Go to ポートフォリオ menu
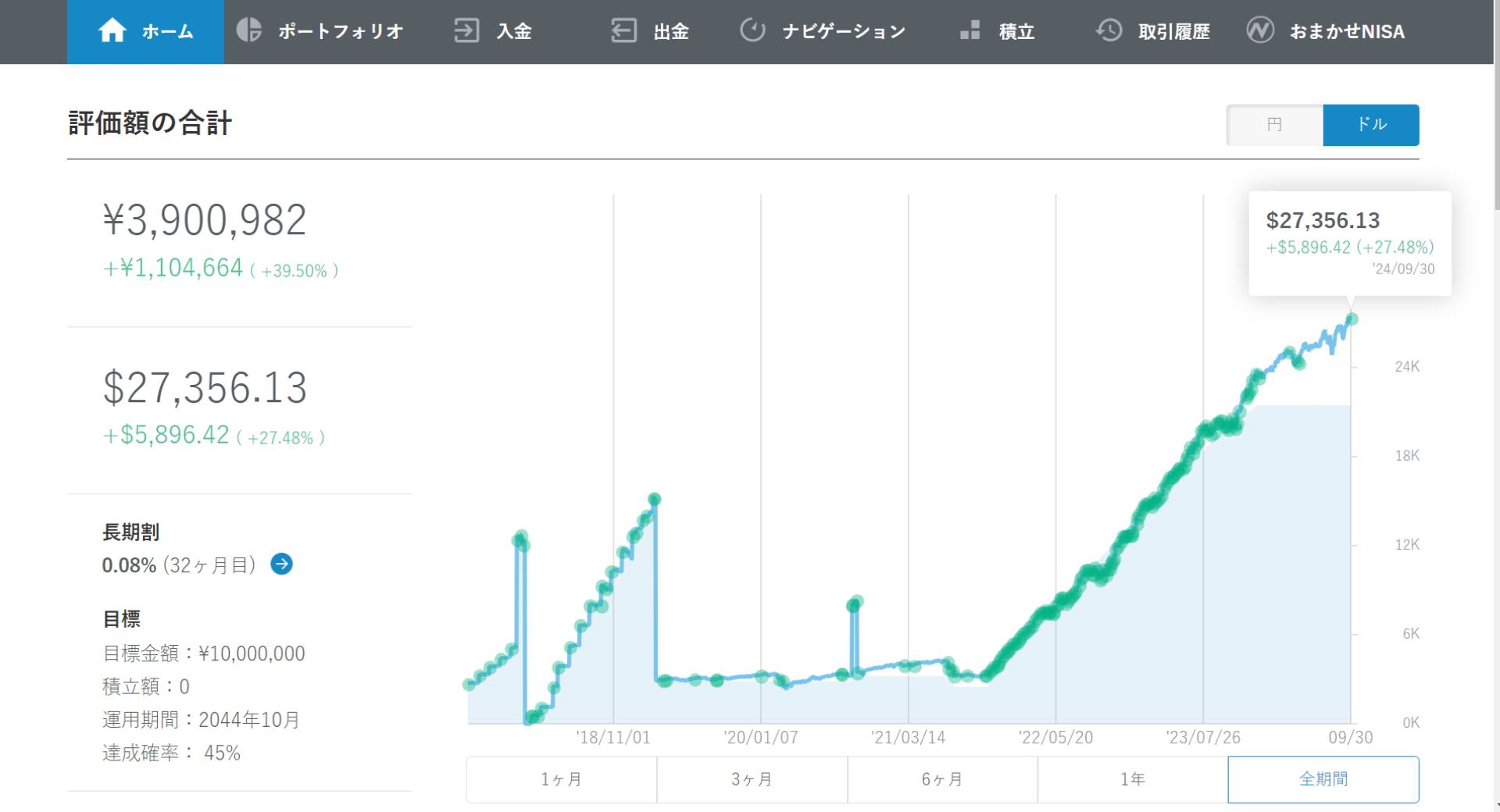 tap(320, 32)
